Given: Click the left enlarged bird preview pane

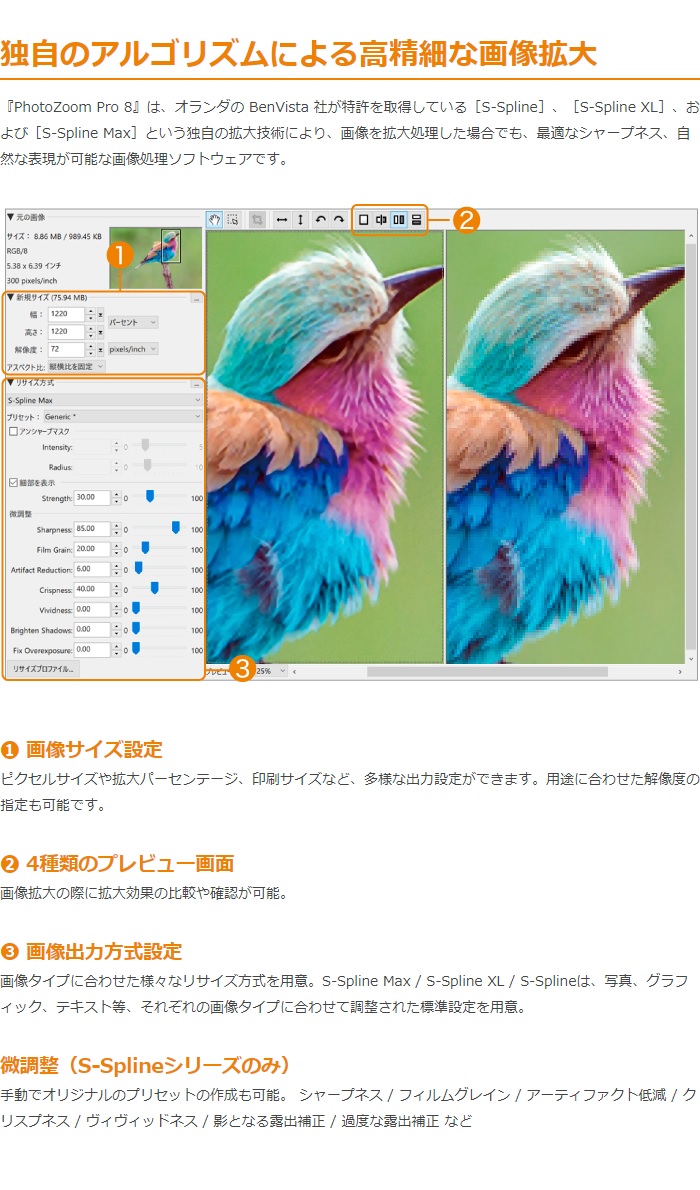Looking at the screenshot, I should pyautogui.click(x=325, y=447).
